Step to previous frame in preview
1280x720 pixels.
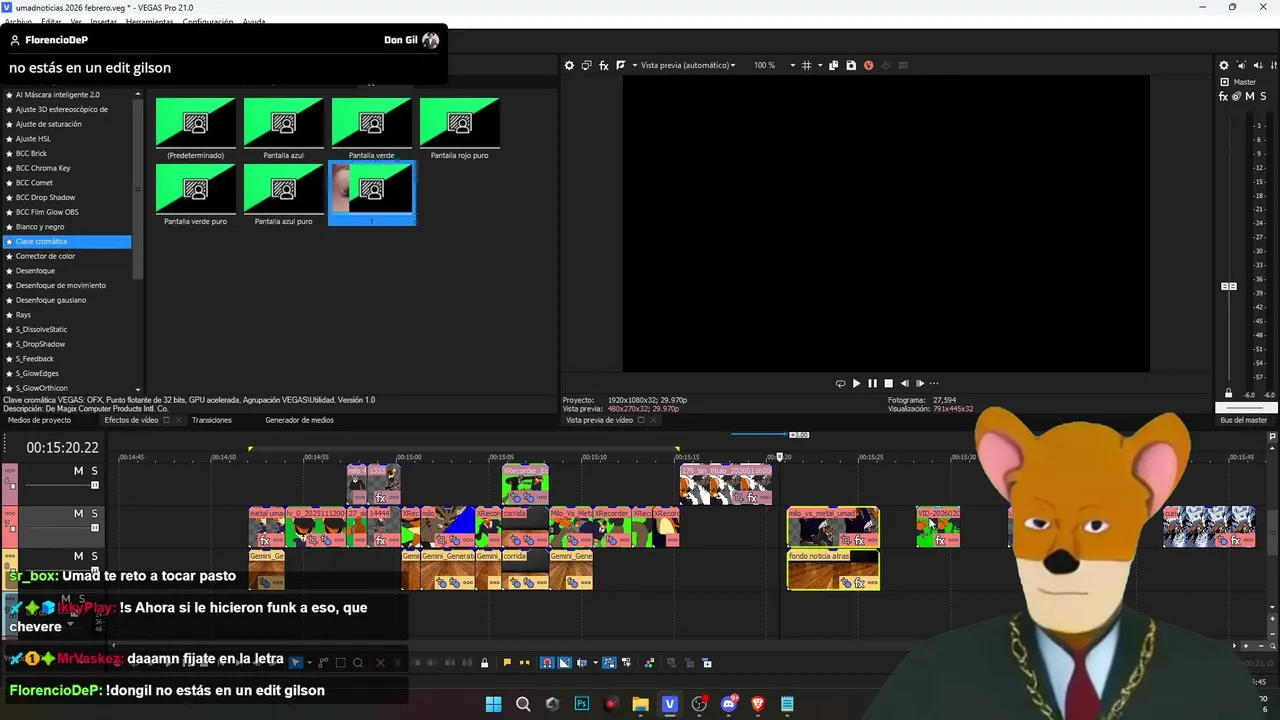pyautogui.click(x=904, y=383)
